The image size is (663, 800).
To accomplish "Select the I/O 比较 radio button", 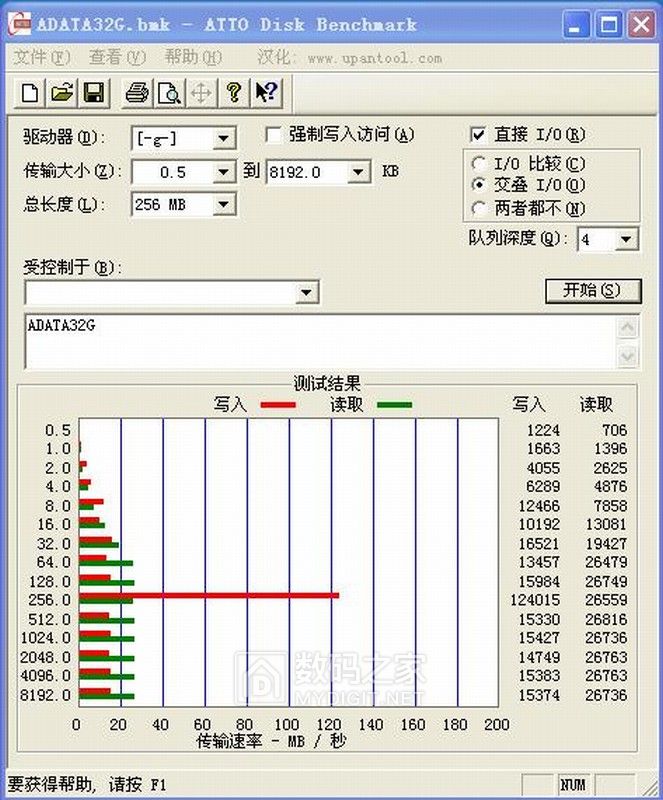I will (478, 164).
